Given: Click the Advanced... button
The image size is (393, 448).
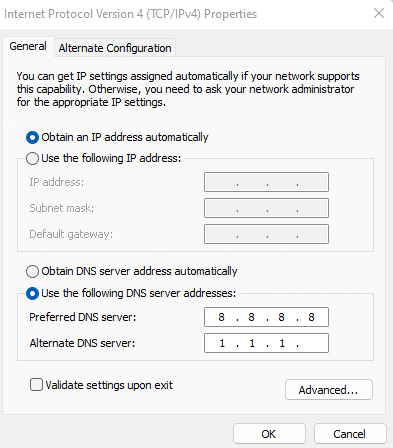Looking at the screenshot, I should [329, 389].
